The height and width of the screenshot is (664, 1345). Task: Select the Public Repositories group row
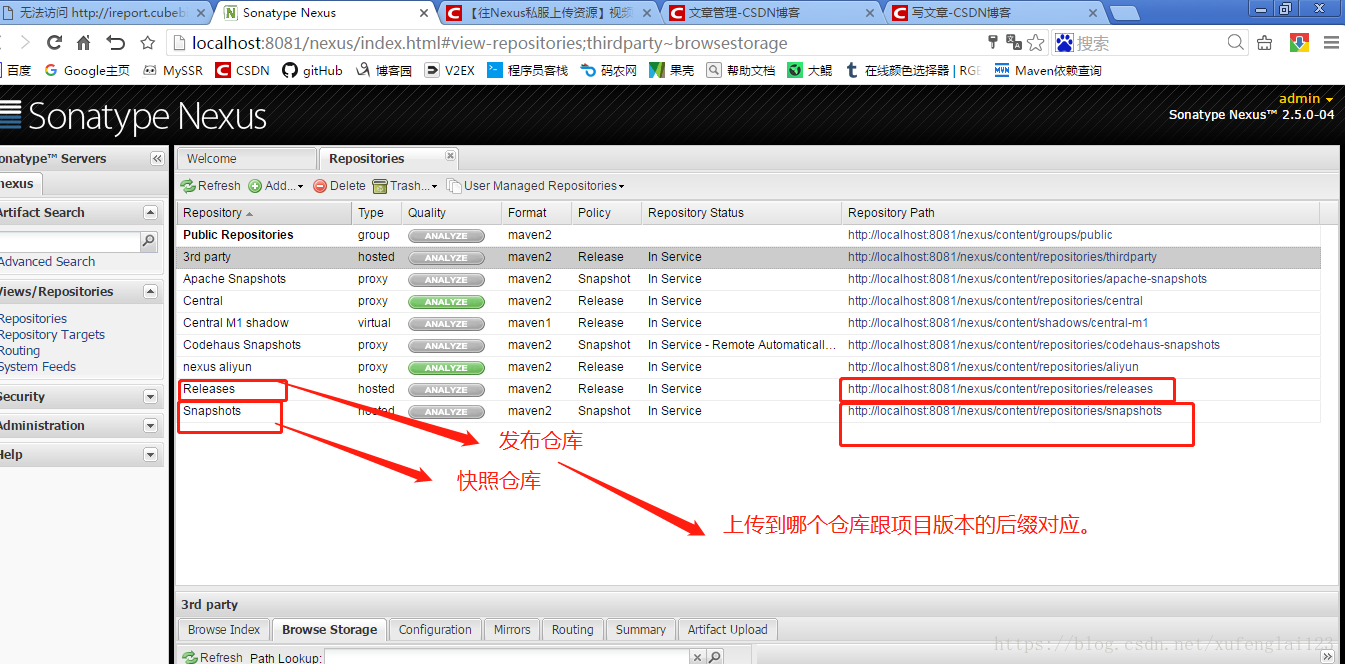coord(748,235)
